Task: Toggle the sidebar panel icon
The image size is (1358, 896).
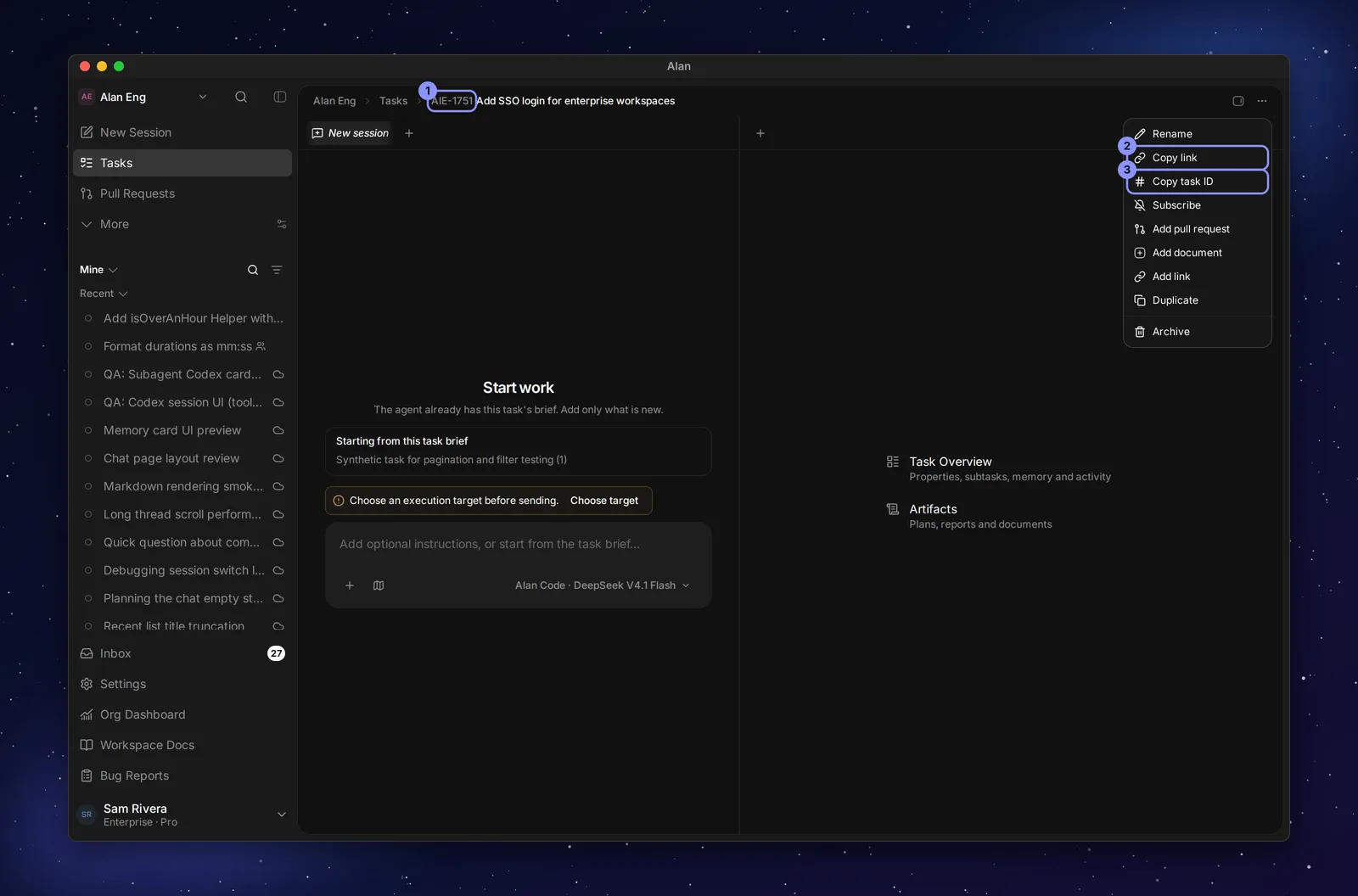Action: point(280,97)
